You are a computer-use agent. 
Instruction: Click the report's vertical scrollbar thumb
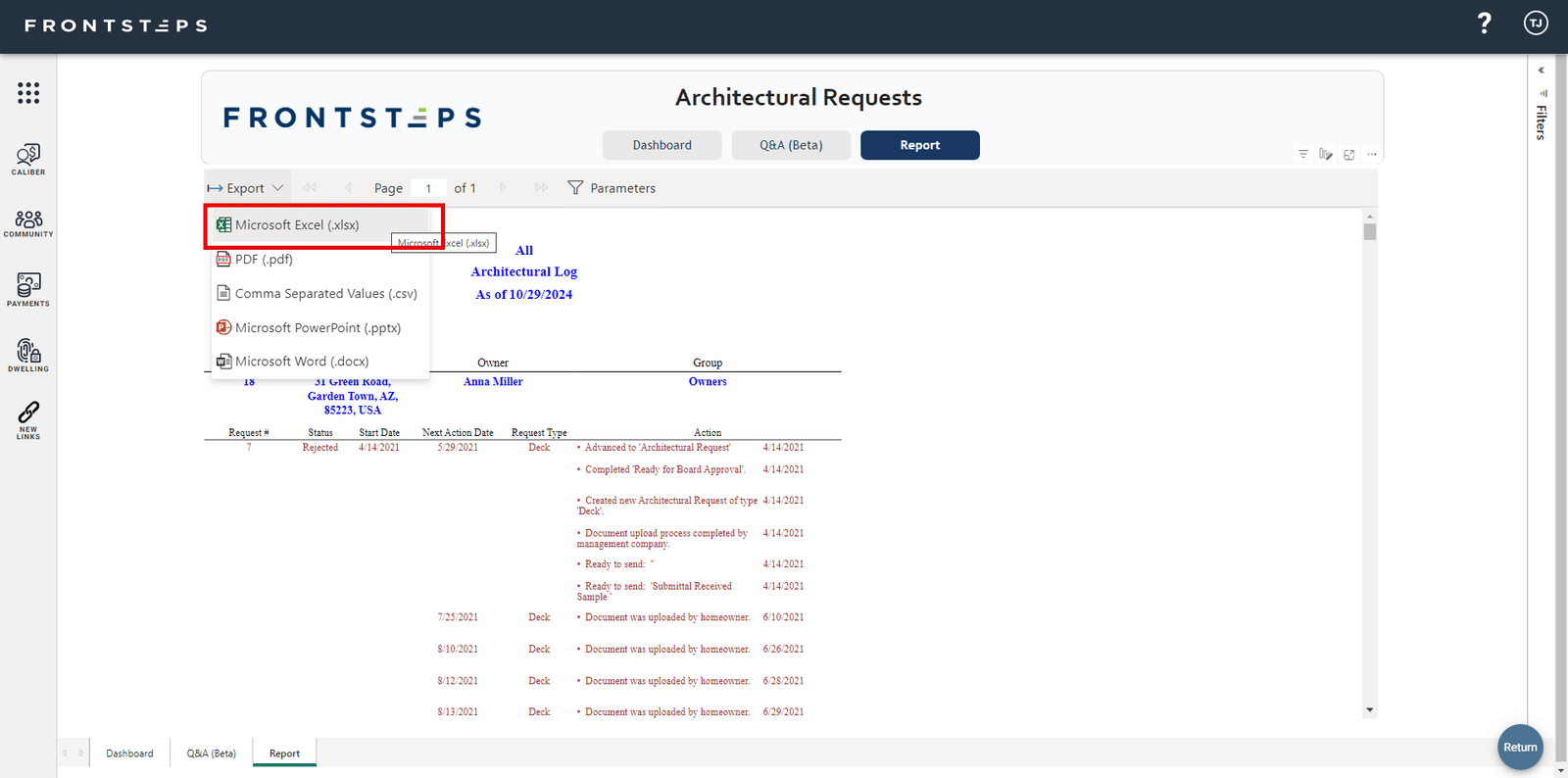click(1370, 232)
